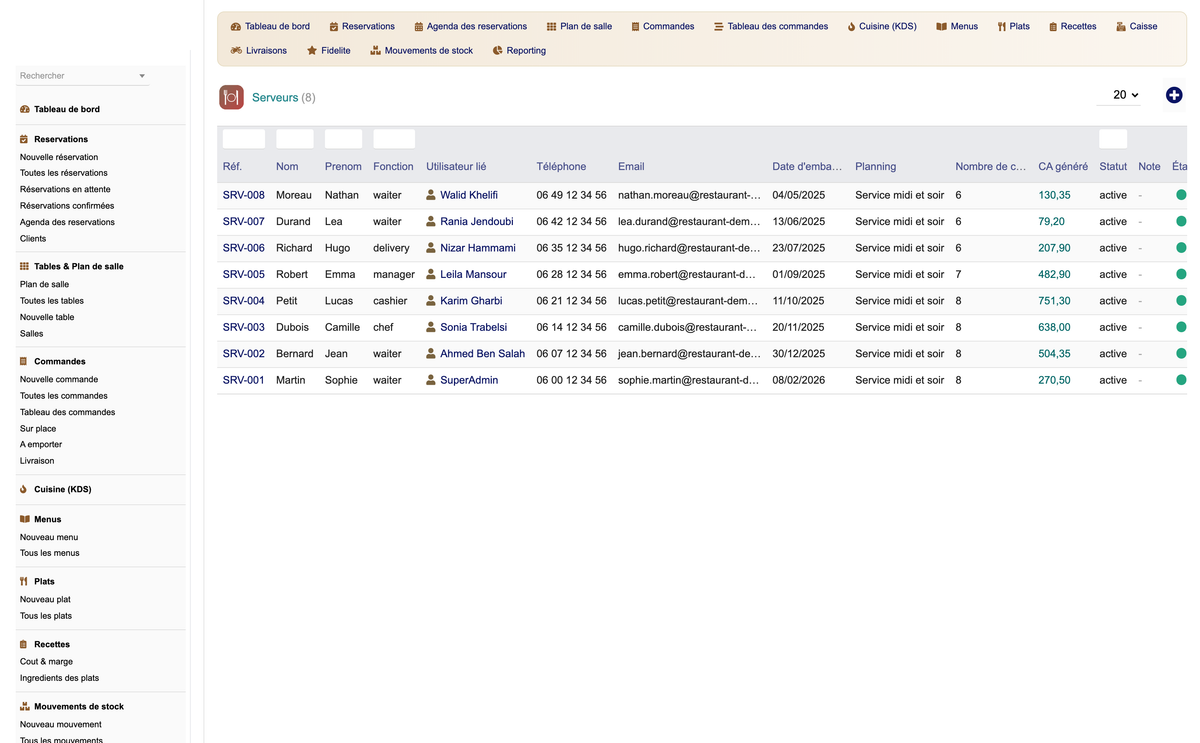This screenshot has height=743, width=1200.
Task: Open linked user Ahmed Ben Salah
Action: click(x=482, y=354)
